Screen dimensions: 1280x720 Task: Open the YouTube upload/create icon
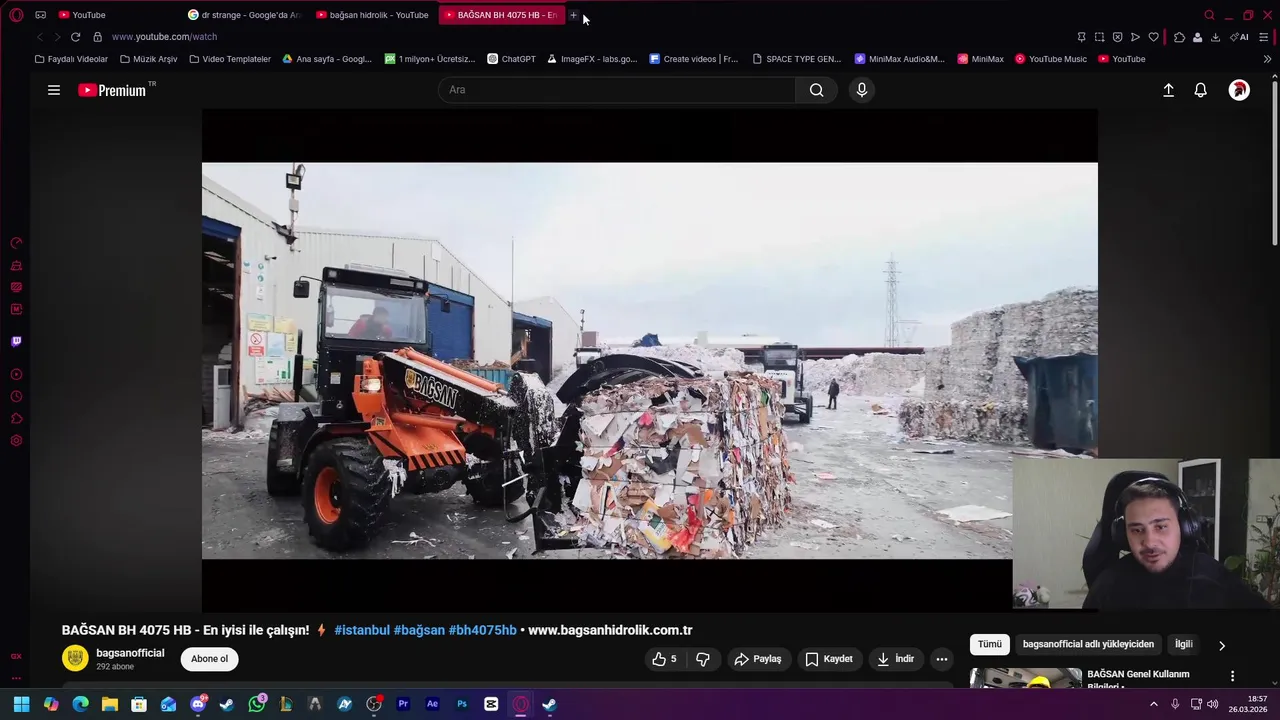[x=1168, y=90]
